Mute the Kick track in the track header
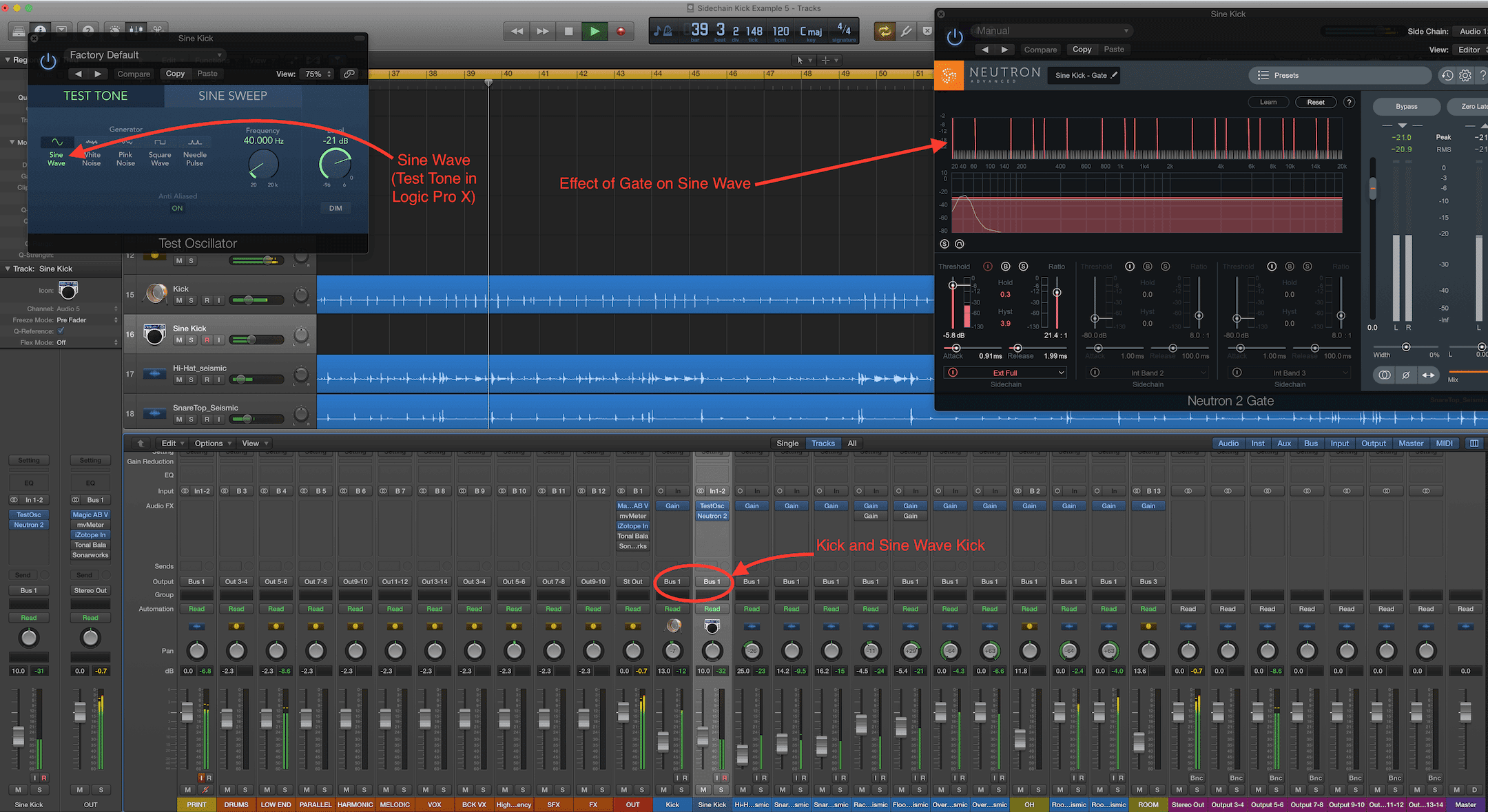 pos(179,300)
